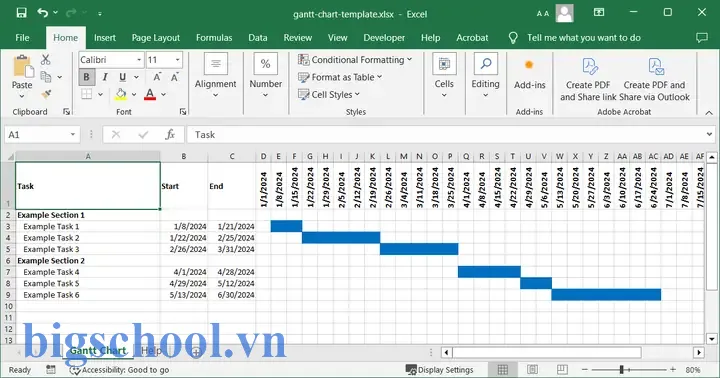This screenshot has width=720, height=378.
Task: Open the Clipboard dialog launcher
Action: point(67,112)
